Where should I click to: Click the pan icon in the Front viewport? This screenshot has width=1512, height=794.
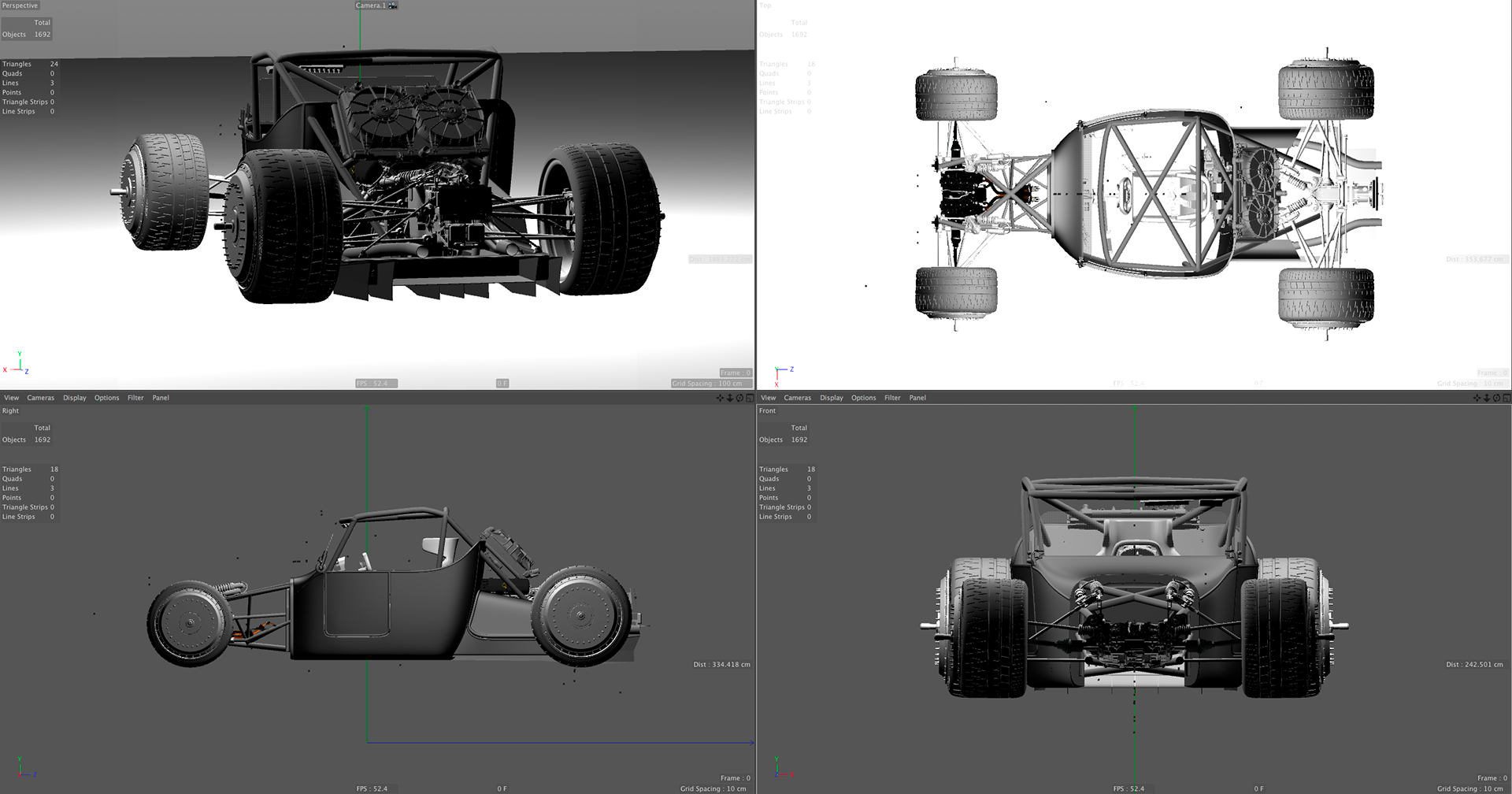(x=1477, y=398)
